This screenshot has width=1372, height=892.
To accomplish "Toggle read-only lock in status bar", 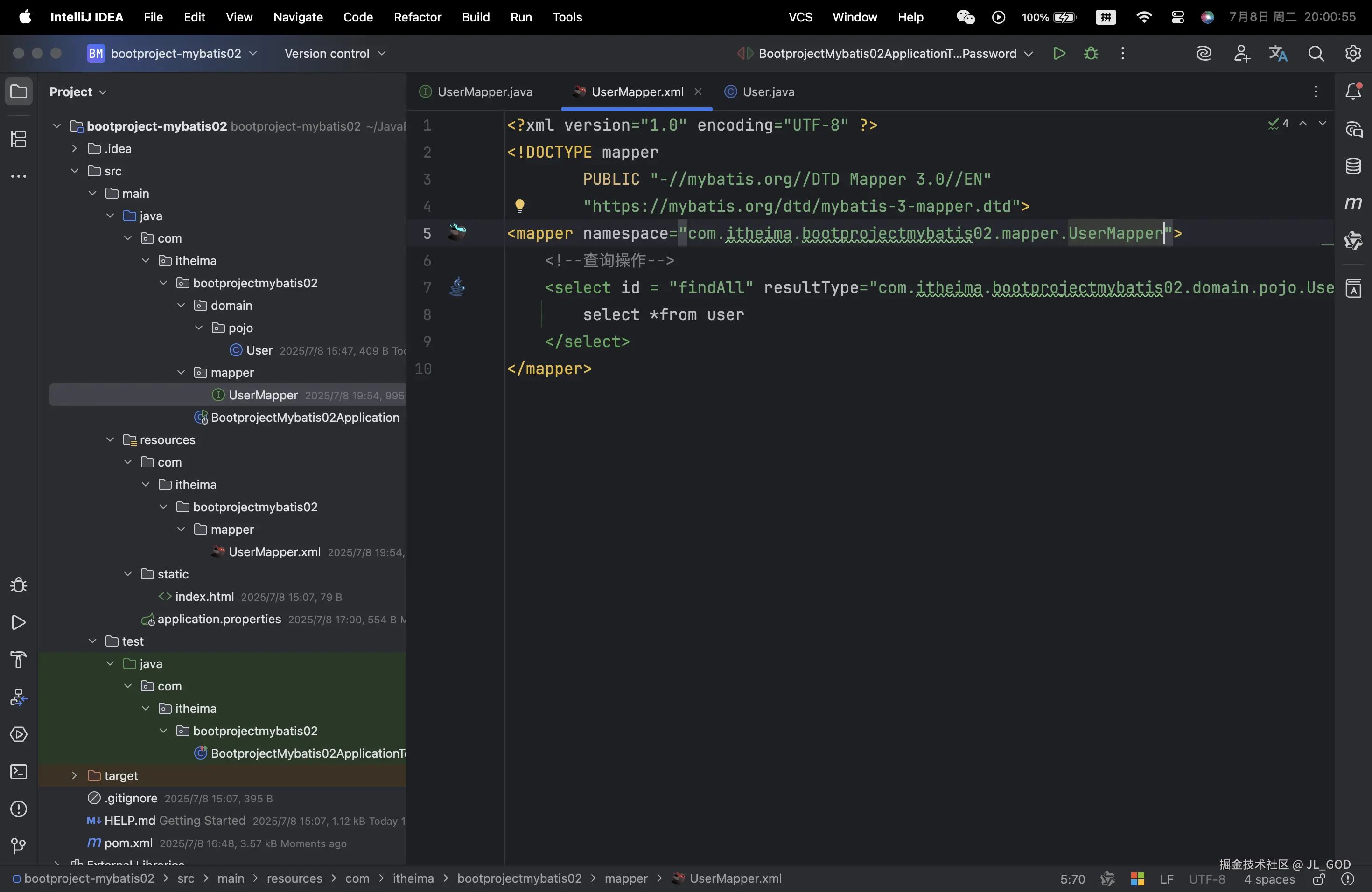I will pyautogui.click(x=1319, y=879).
